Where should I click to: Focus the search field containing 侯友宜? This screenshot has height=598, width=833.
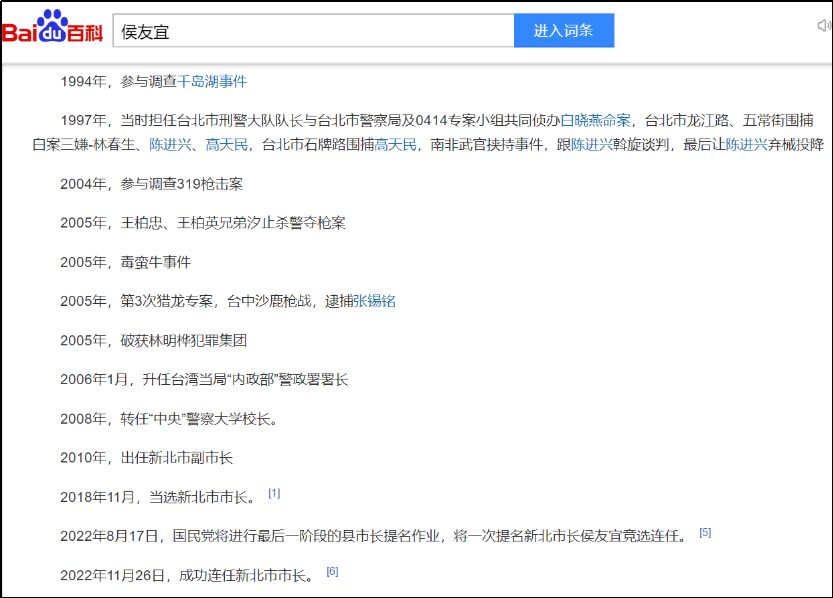[313, 31]
